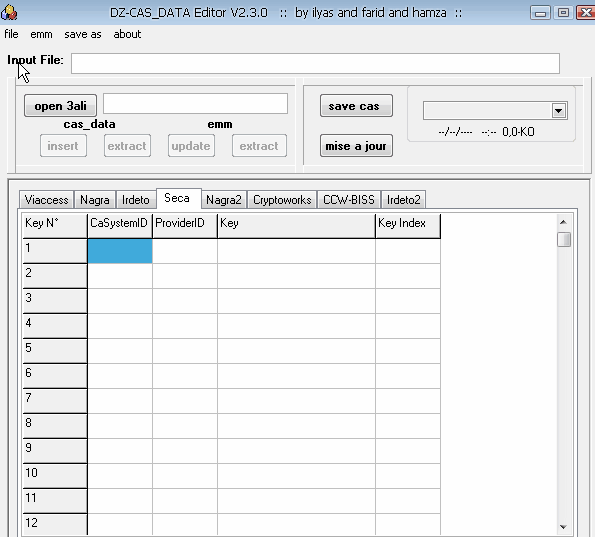Switch to the Cryptoworks tab
This screenshot has height=537, width=595.
pos(282,200)
